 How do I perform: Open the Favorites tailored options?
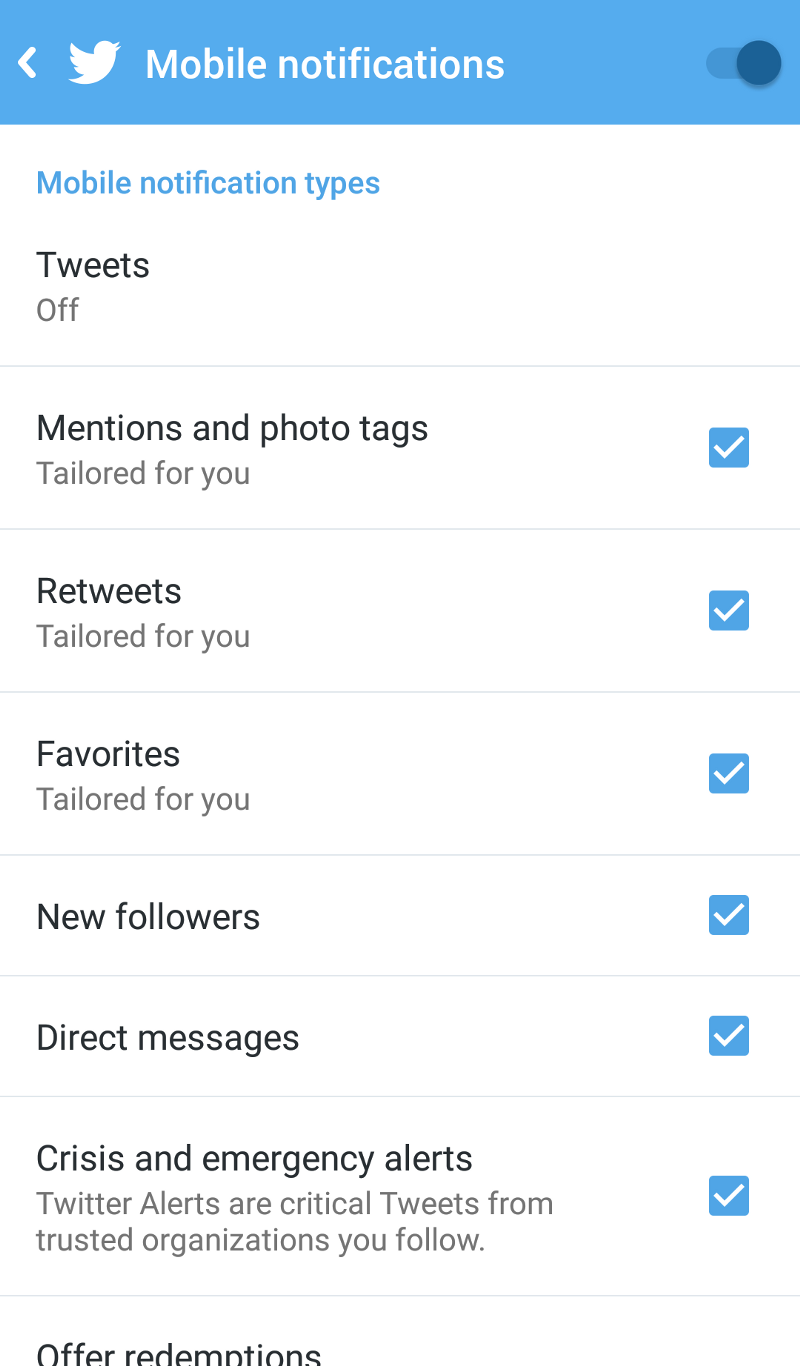tap(400, 774)
